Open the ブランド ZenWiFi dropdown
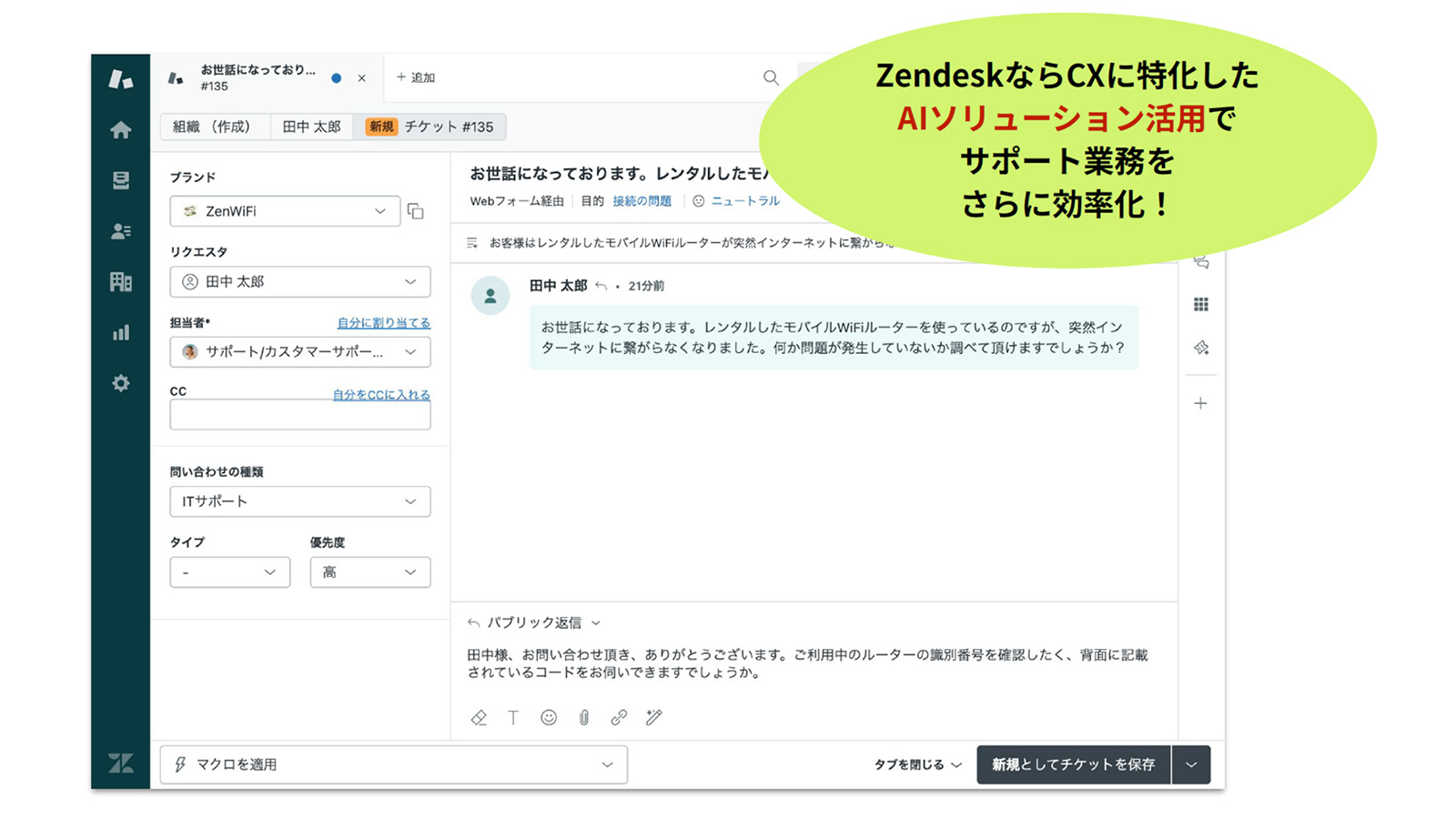Viewport: 1456px width, 819px height. [285, 211]
